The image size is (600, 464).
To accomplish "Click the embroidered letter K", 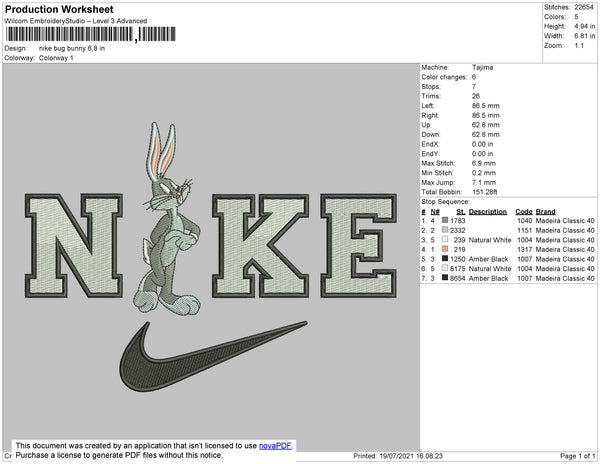I will [x=261, y=246].
